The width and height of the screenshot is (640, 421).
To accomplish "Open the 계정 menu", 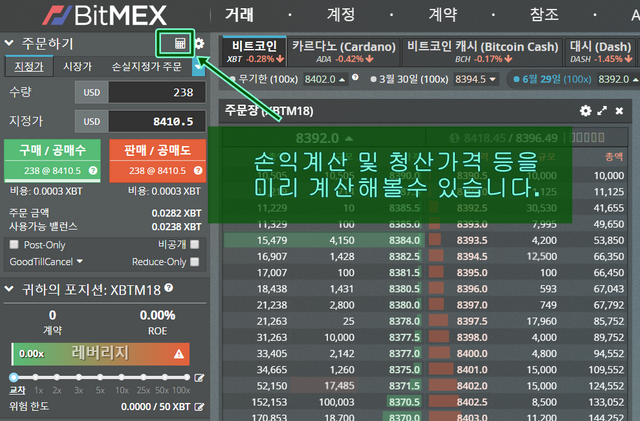I will coord(341,15).
